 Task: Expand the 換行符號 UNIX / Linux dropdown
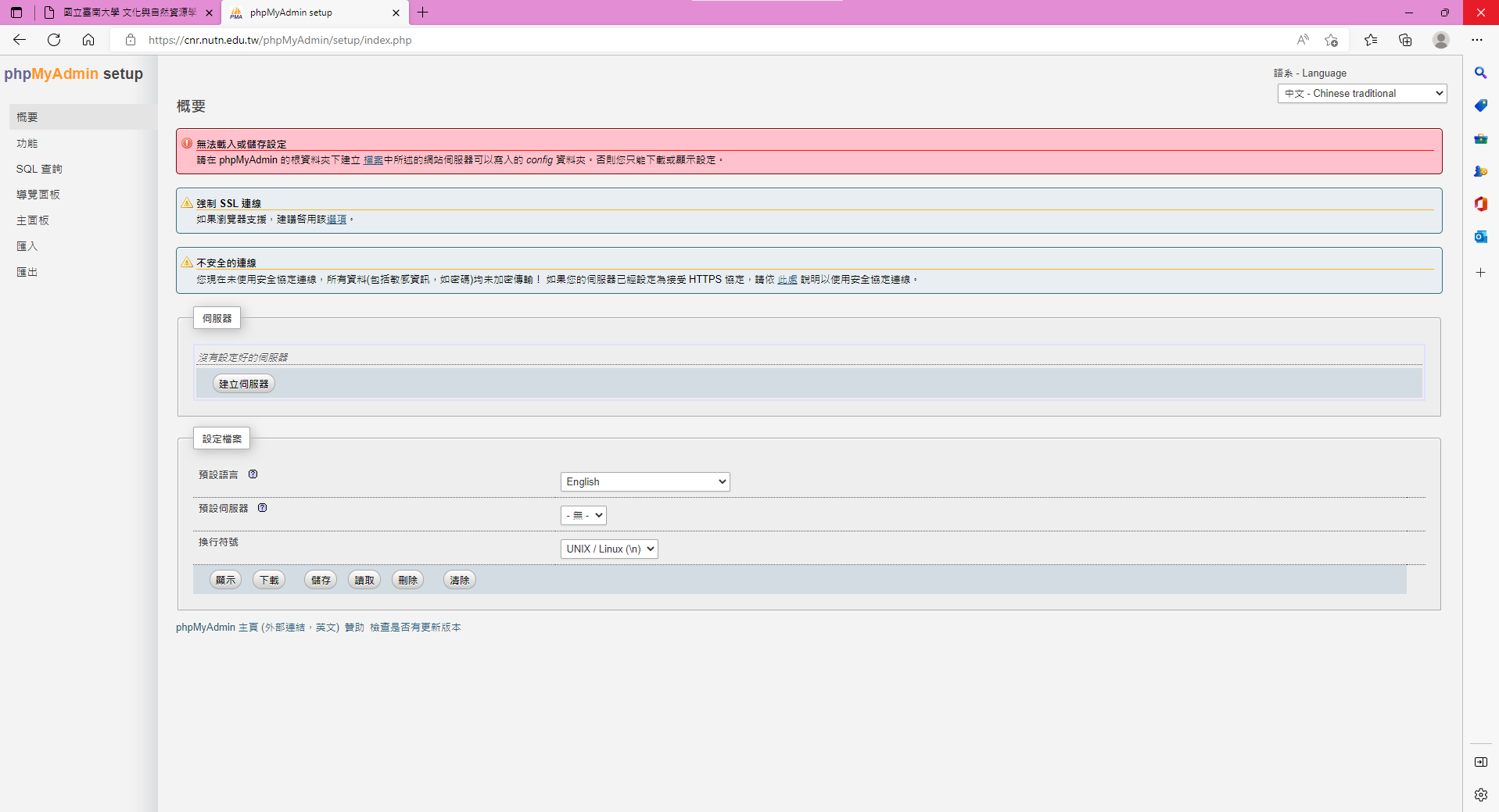pyautogui.click(x=609, y=549)
